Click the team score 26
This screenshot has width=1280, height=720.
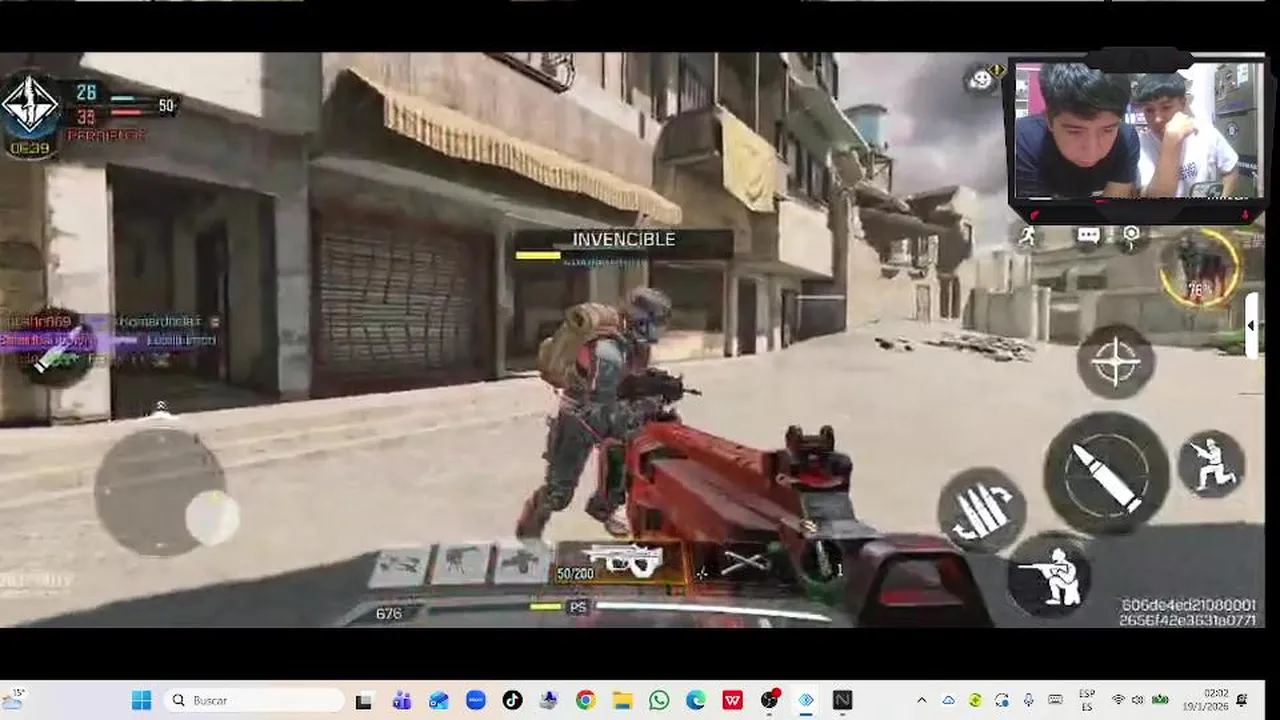86,92
